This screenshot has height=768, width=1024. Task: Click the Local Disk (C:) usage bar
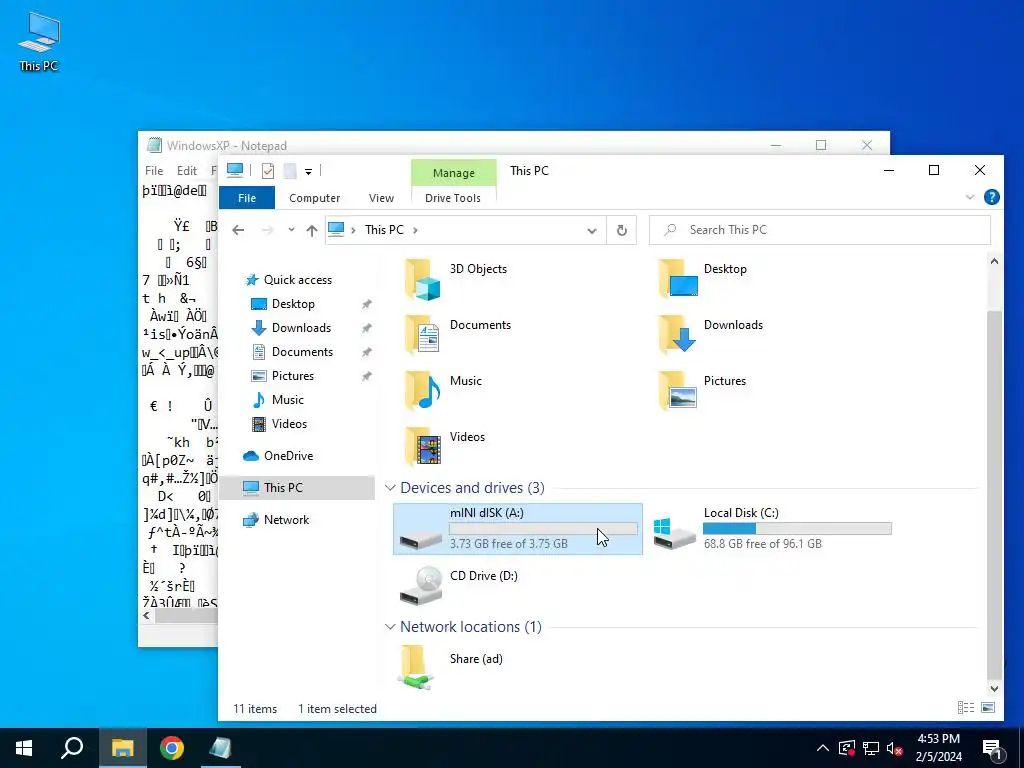[x=797, y=529]
